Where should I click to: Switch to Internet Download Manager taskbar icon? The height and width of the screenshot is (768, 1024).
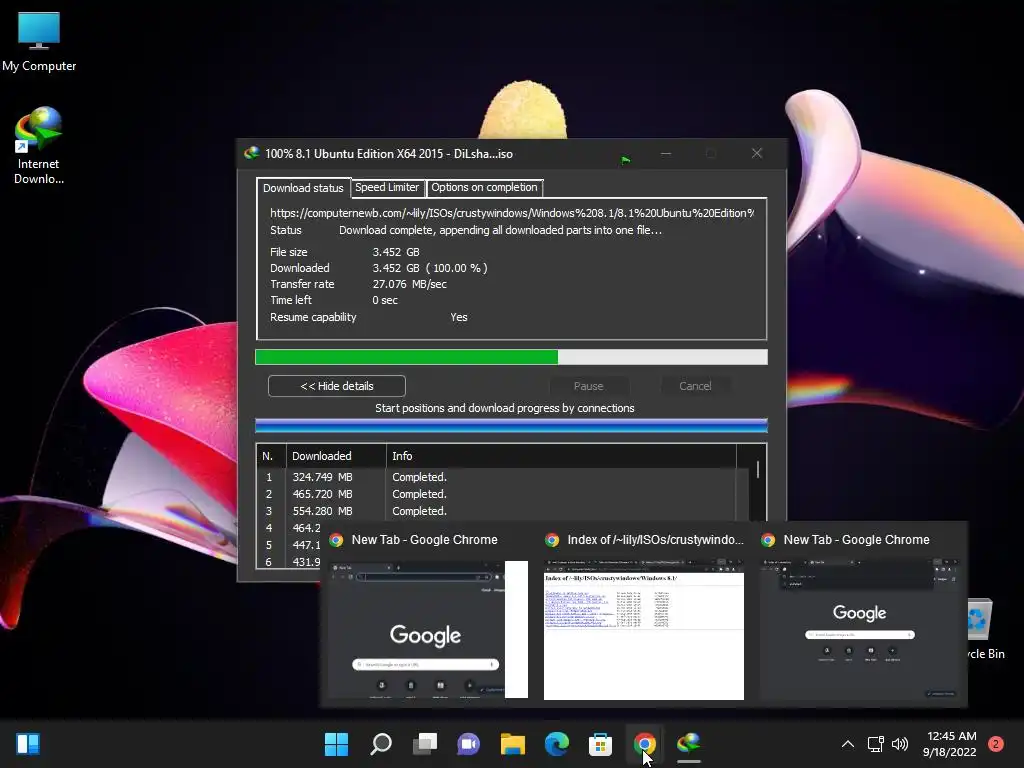tap(688, 743)
